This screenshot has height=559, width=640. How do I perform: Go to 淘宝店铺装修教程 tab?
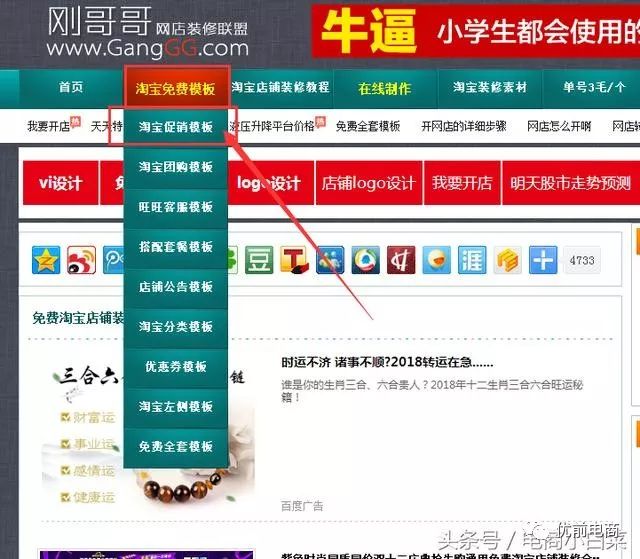coord(281,87)
